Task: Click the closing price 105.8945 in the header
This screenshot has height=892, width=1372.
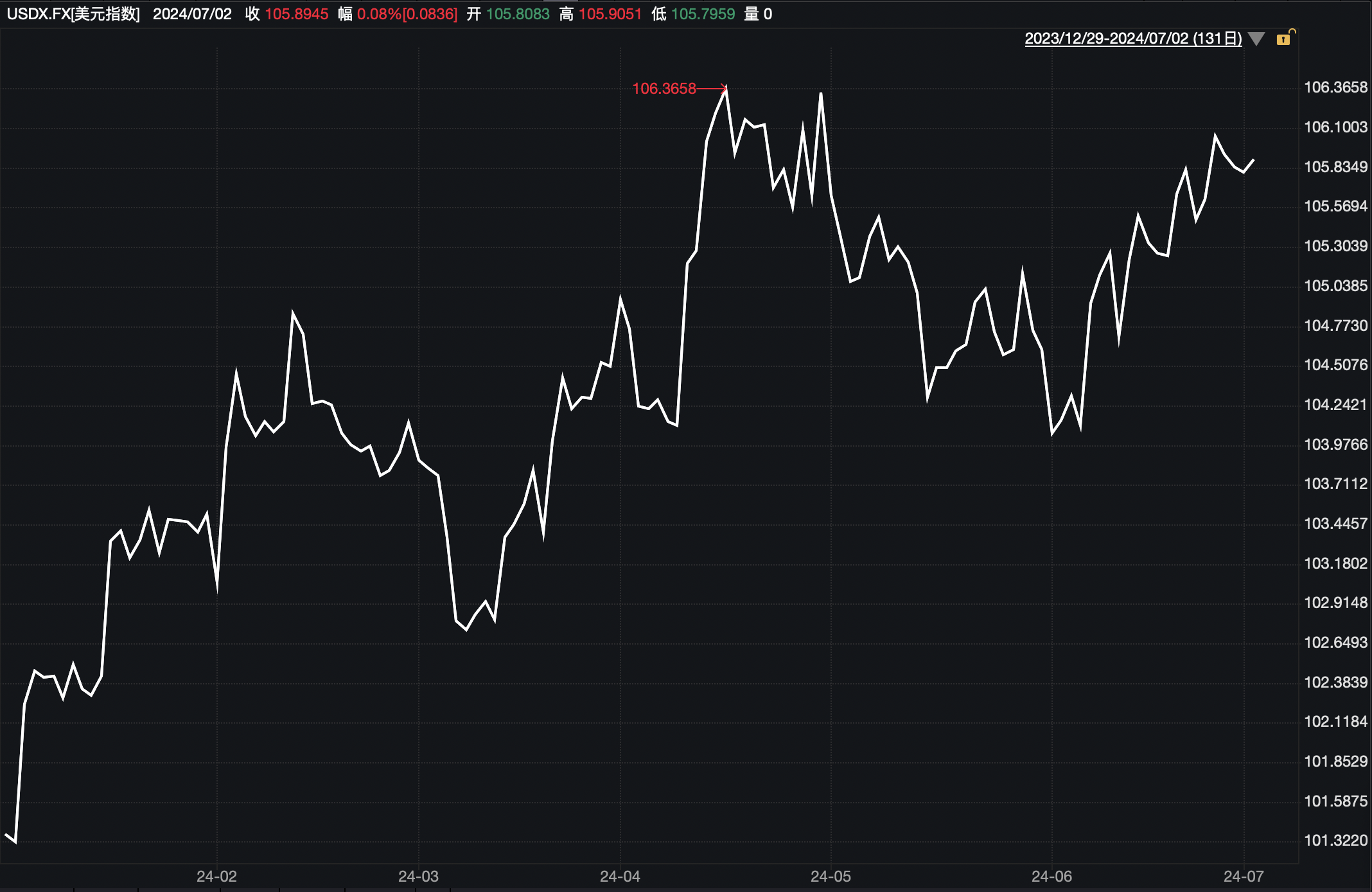Action: click(296, 14)
